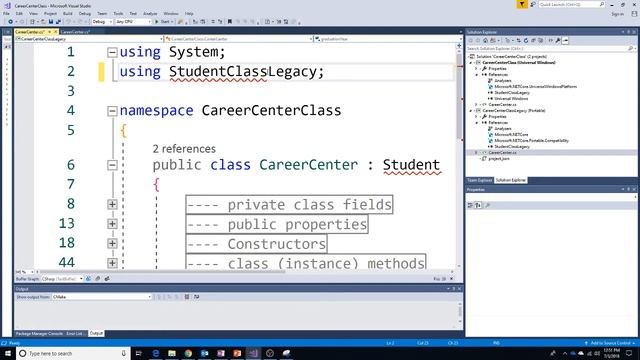Click the Categorized icon in Properties panel
This screenshot has height=360, width=640.
point(470,205)
